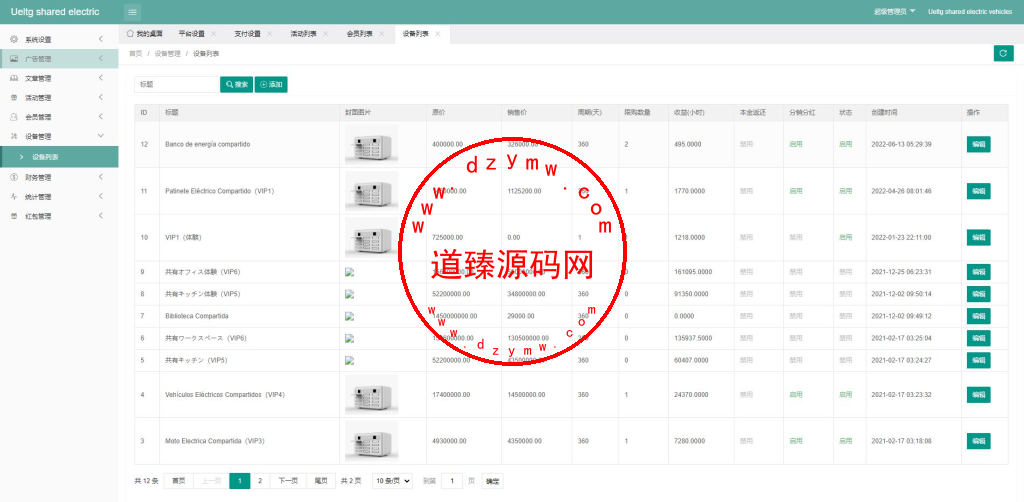Toggle 分销分红 for VIP1 (体験) row
This screenshot has height=502, width=1024.
point(795,238)
